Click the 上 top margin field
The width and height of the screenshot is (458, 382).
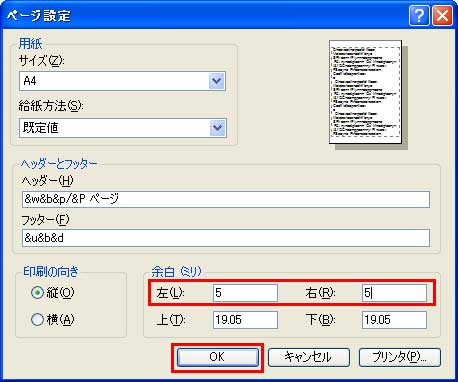point(245,320)
